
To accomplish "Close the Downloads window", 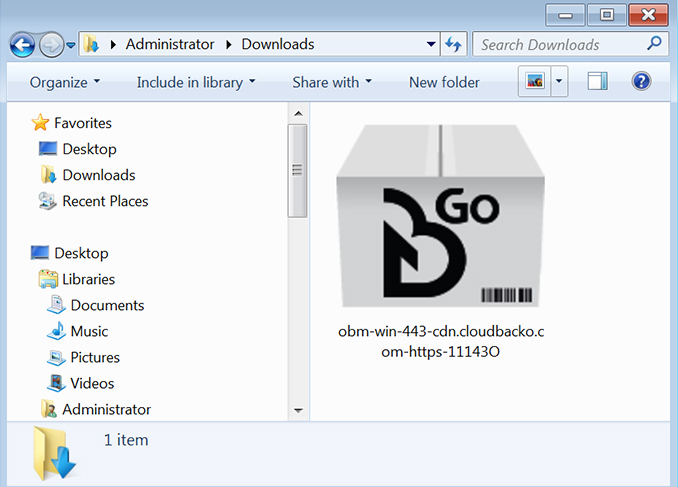I will coord(649,15).
